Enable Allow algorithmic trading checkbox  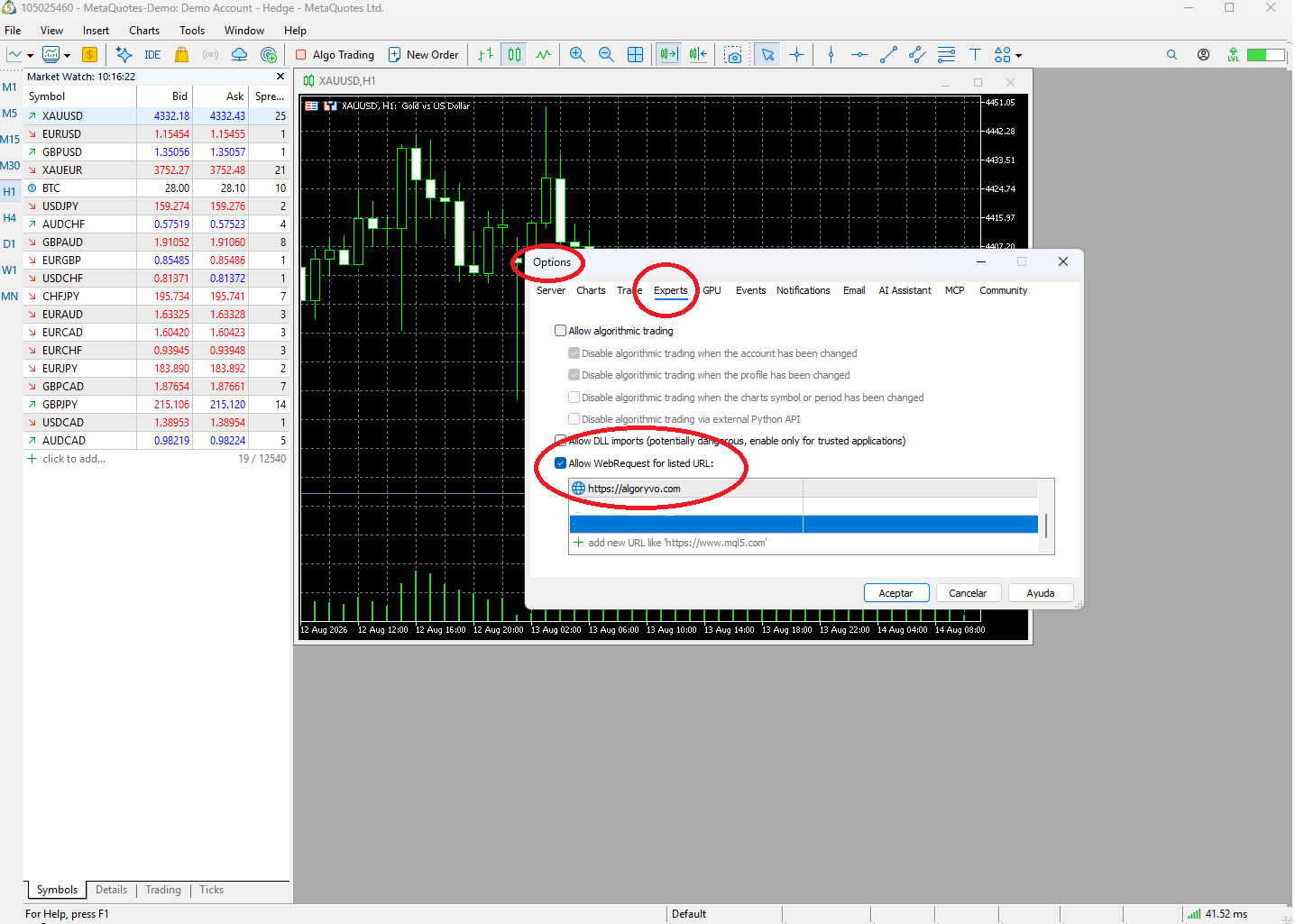click(560, 331)
